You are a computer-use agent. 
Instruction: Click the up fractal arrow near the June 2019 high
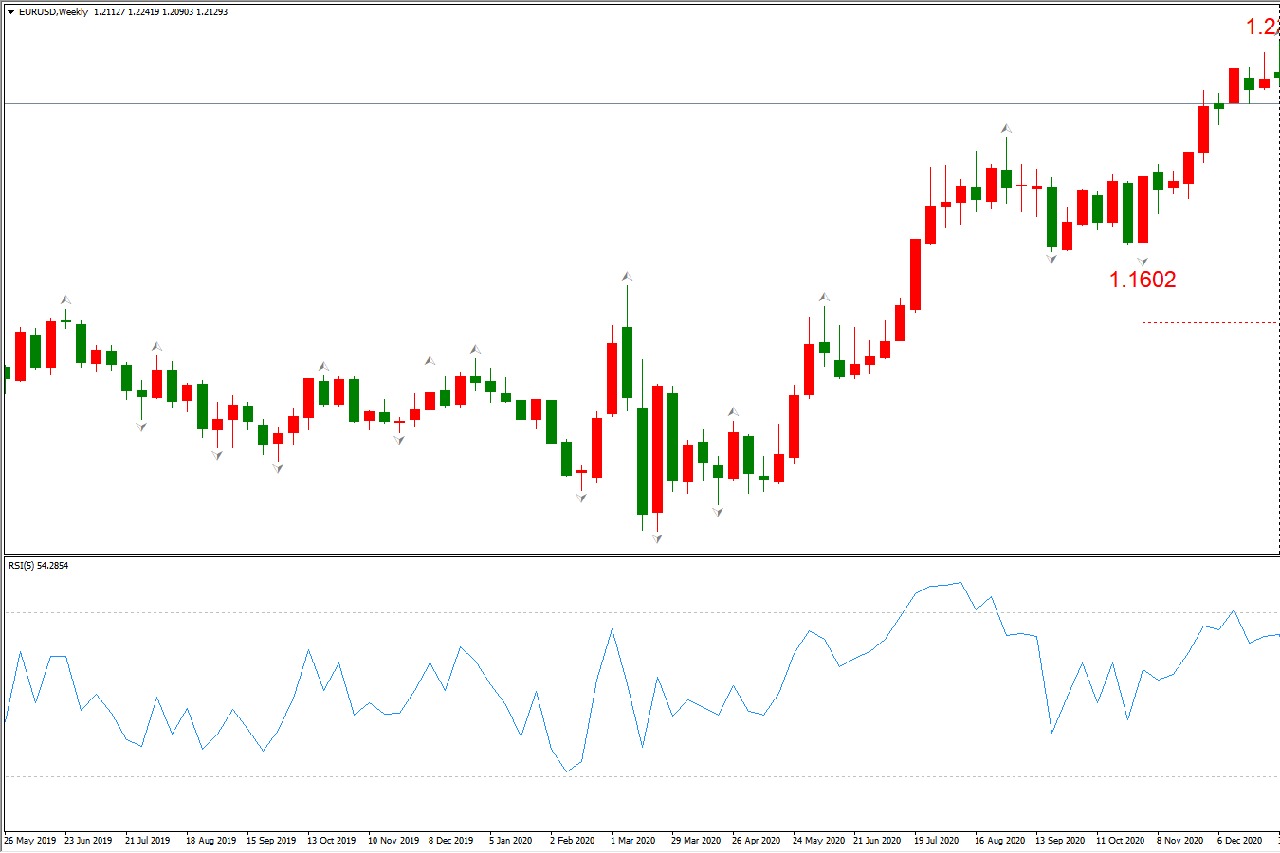[66, 299]
